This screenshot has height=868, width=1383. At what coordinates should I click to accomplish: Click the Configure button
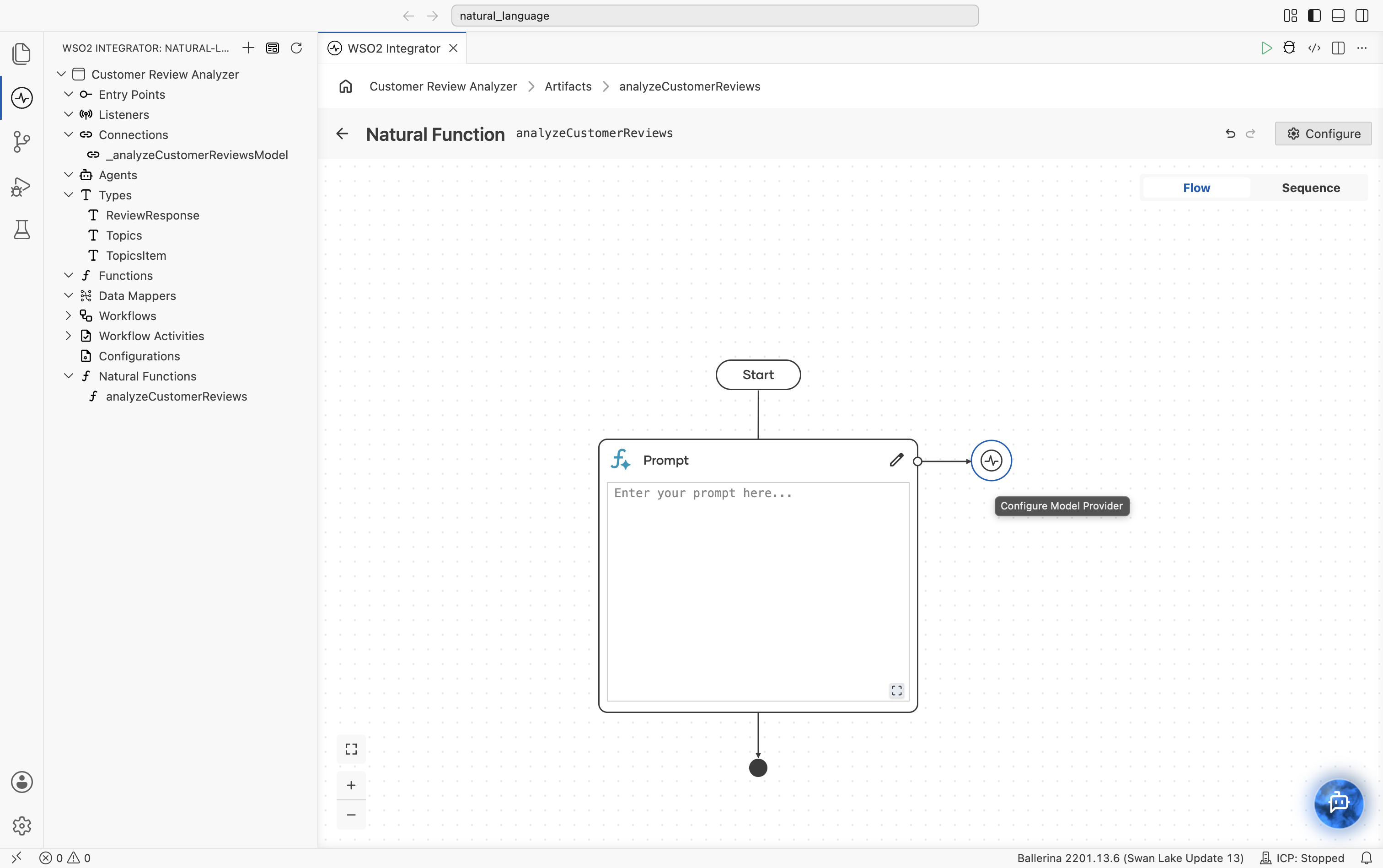click(1323, 133)
